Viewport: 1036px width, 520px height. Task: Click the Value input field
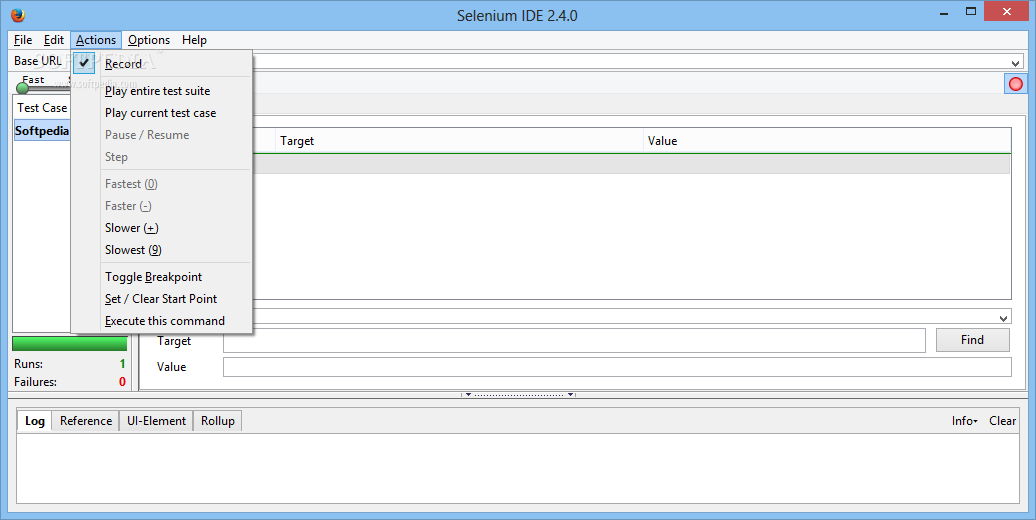(617, 367)
